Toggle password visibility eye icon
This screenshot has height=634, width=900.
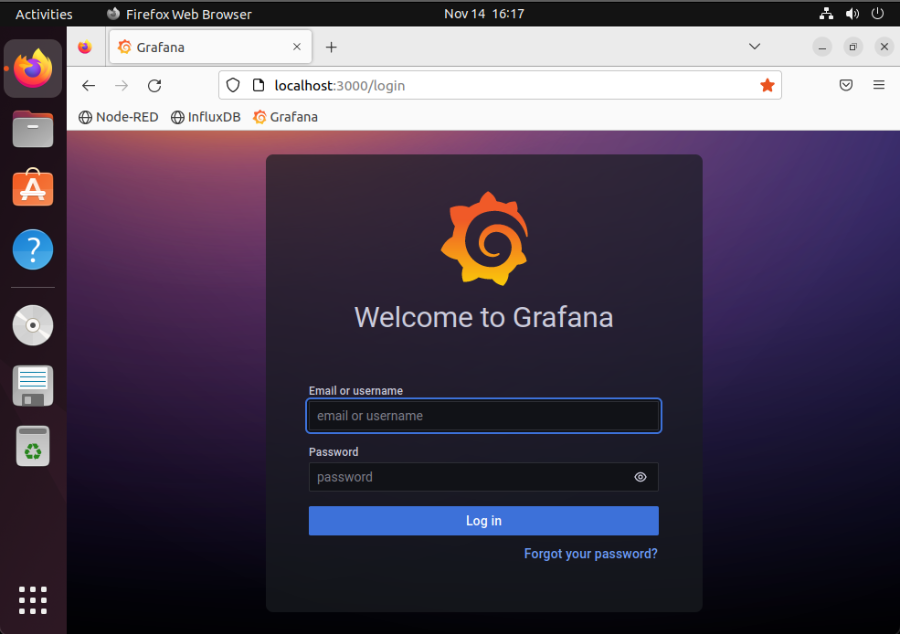pos(640,477)
